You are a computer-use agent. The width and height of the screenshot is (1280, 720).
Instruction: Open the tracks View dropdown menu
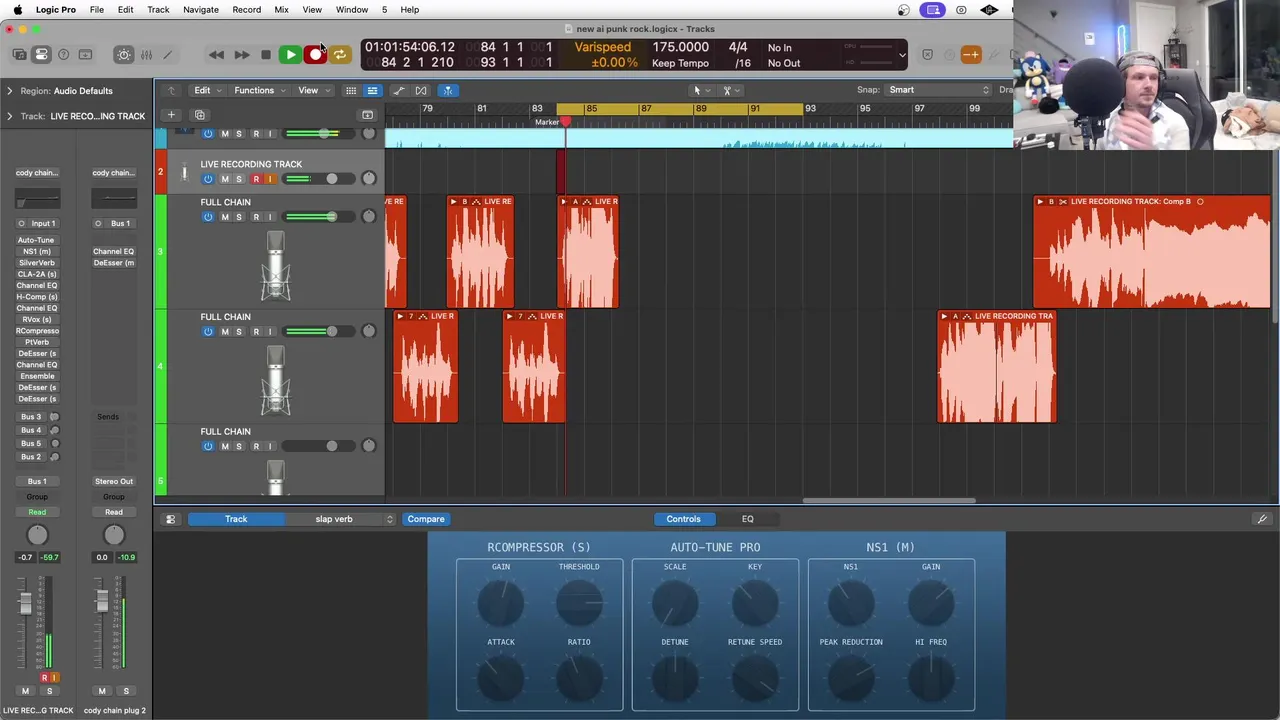313,90
